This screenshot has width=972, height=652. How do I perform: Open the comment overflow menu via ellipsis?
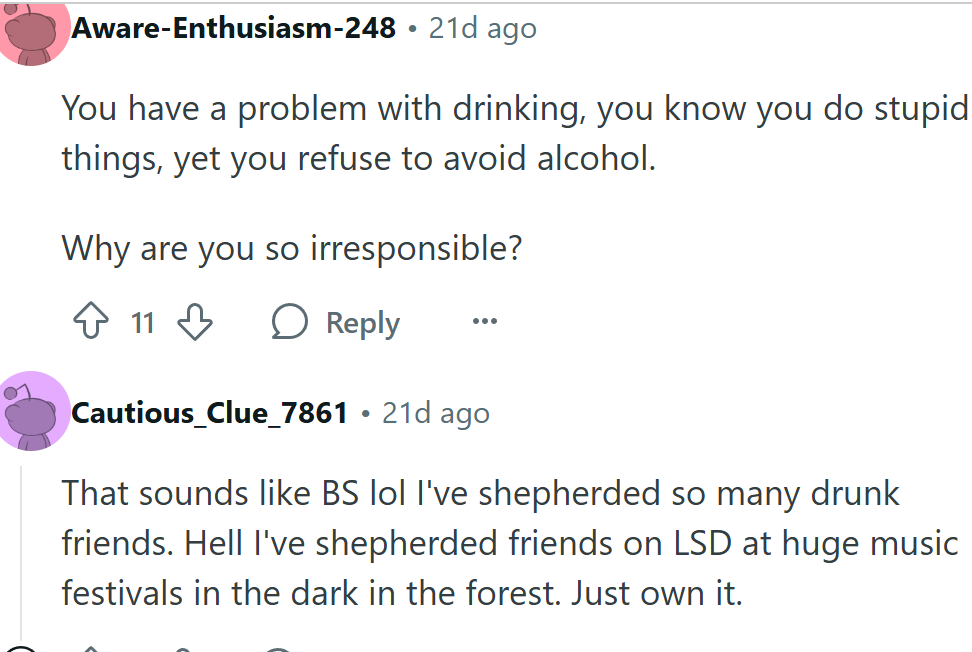pyautogui.click(x=484, y=322)
